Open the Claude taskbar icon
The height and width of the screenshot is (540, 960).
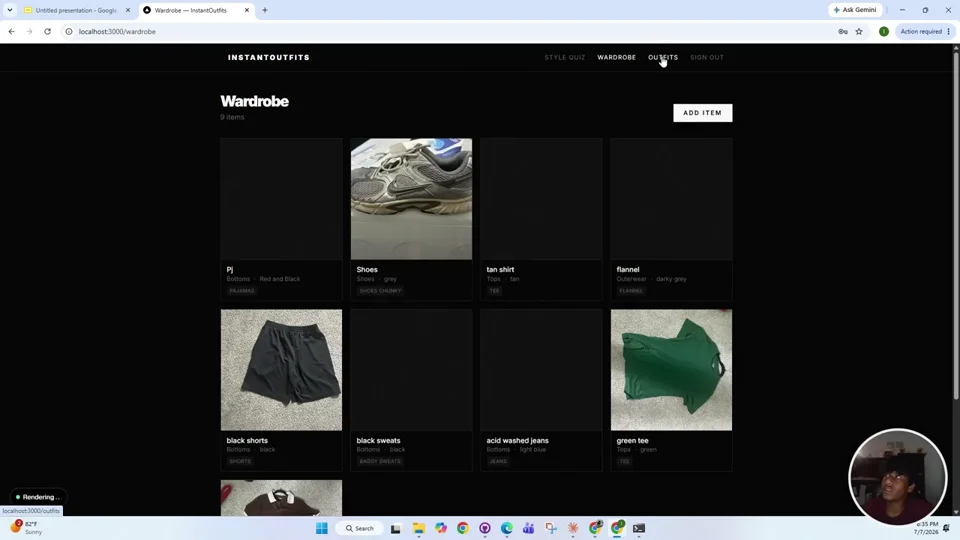coord(573,528)
